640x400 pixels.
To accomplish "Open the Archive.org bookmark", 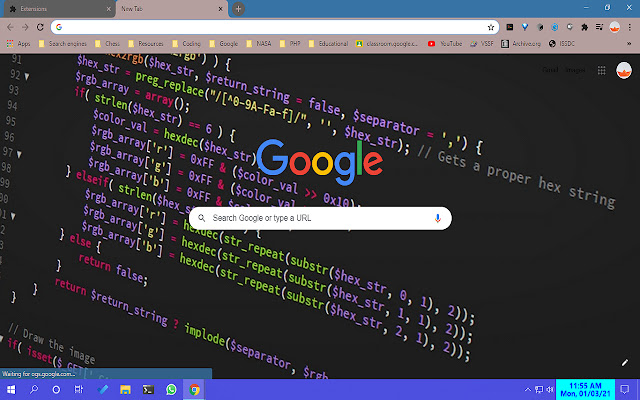I will point(521,44).
